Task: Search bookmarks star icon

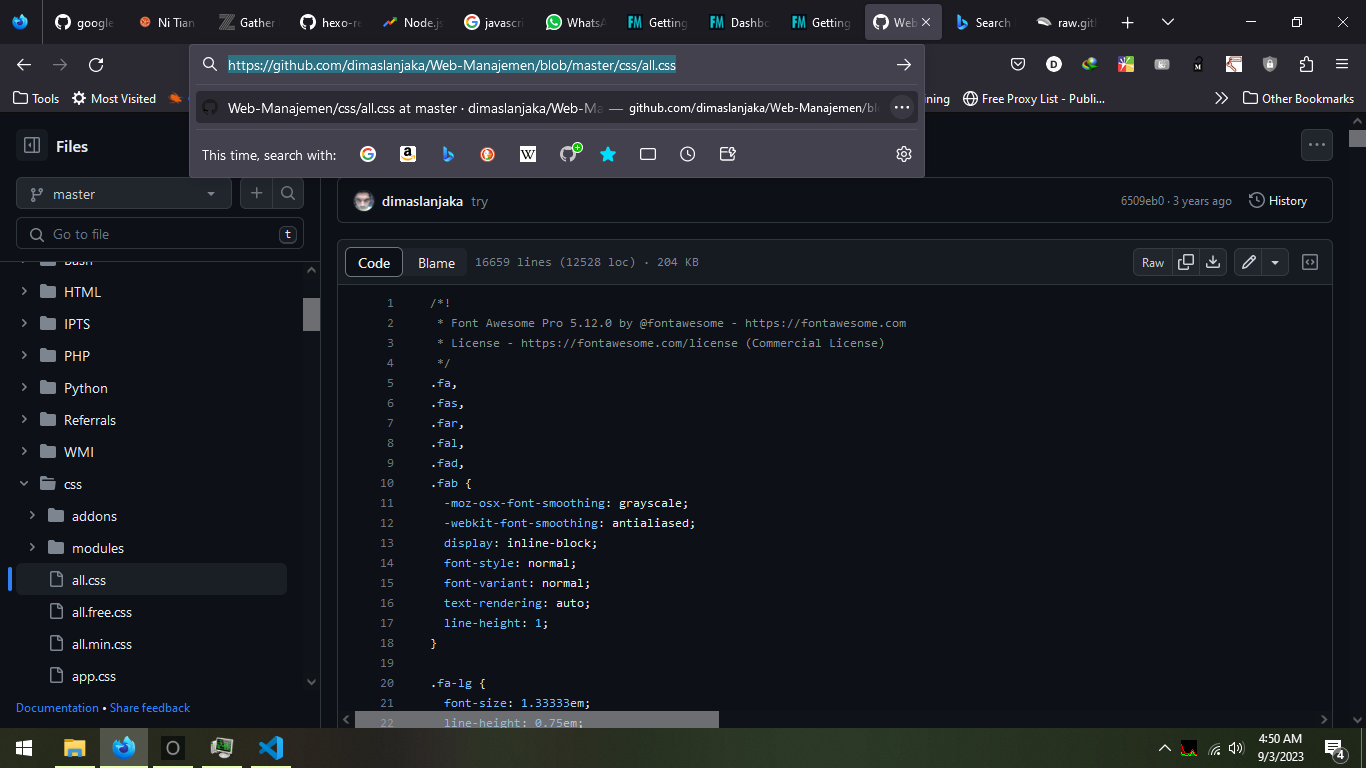Action: click(608, 154)
